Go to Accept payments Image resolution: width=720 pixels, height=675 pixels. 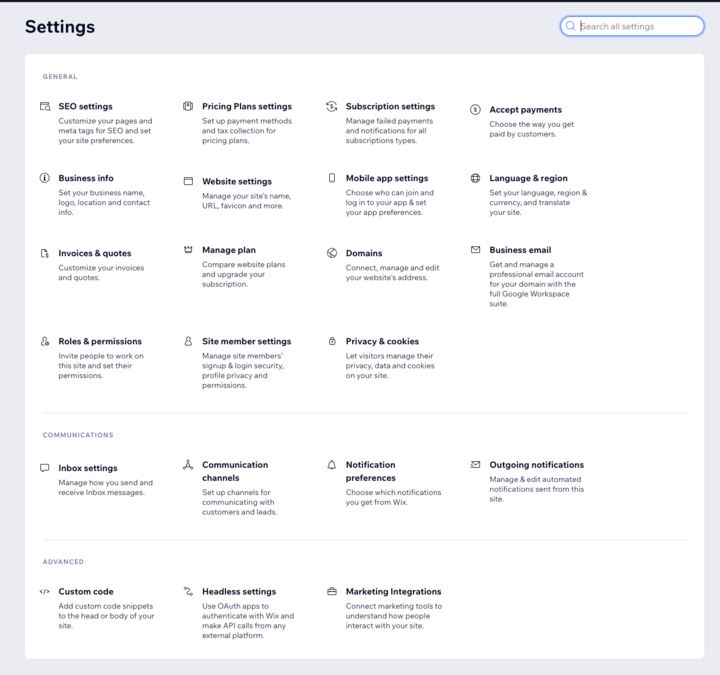click(525, 110)
